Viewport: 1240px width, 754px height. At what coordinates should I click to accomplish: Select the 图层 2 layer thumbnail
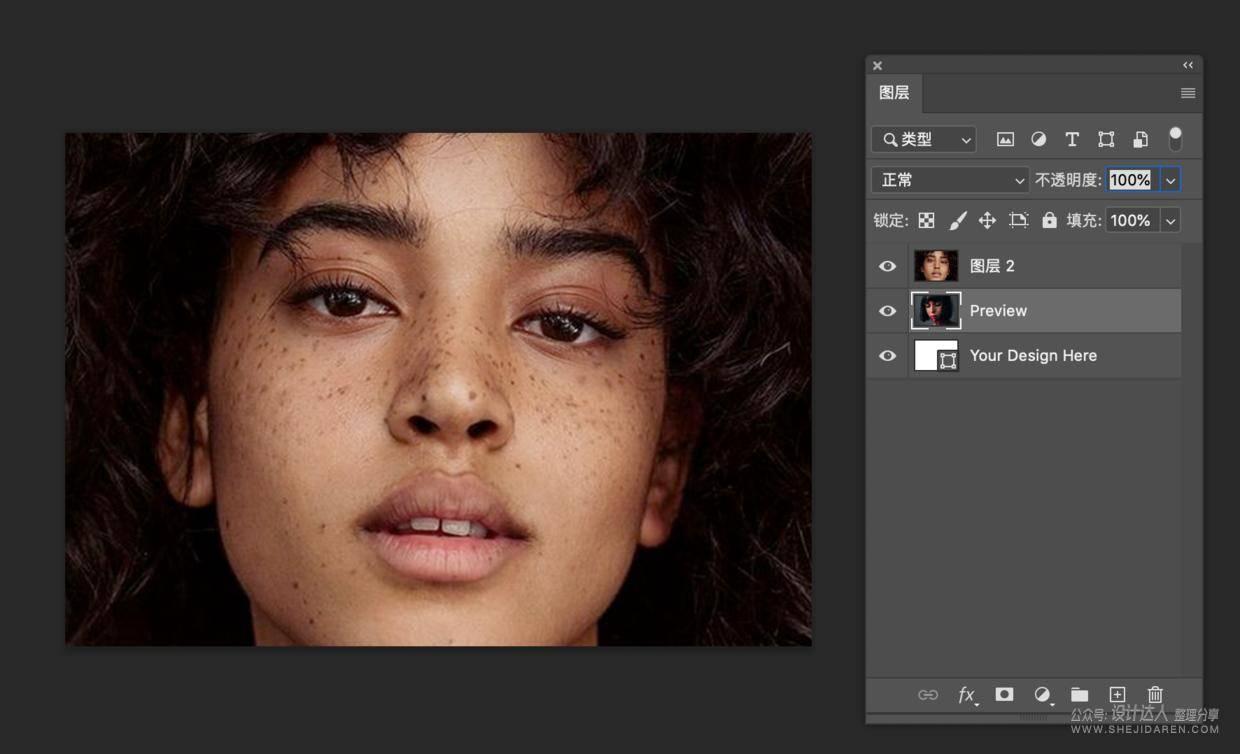click(936, 266)
